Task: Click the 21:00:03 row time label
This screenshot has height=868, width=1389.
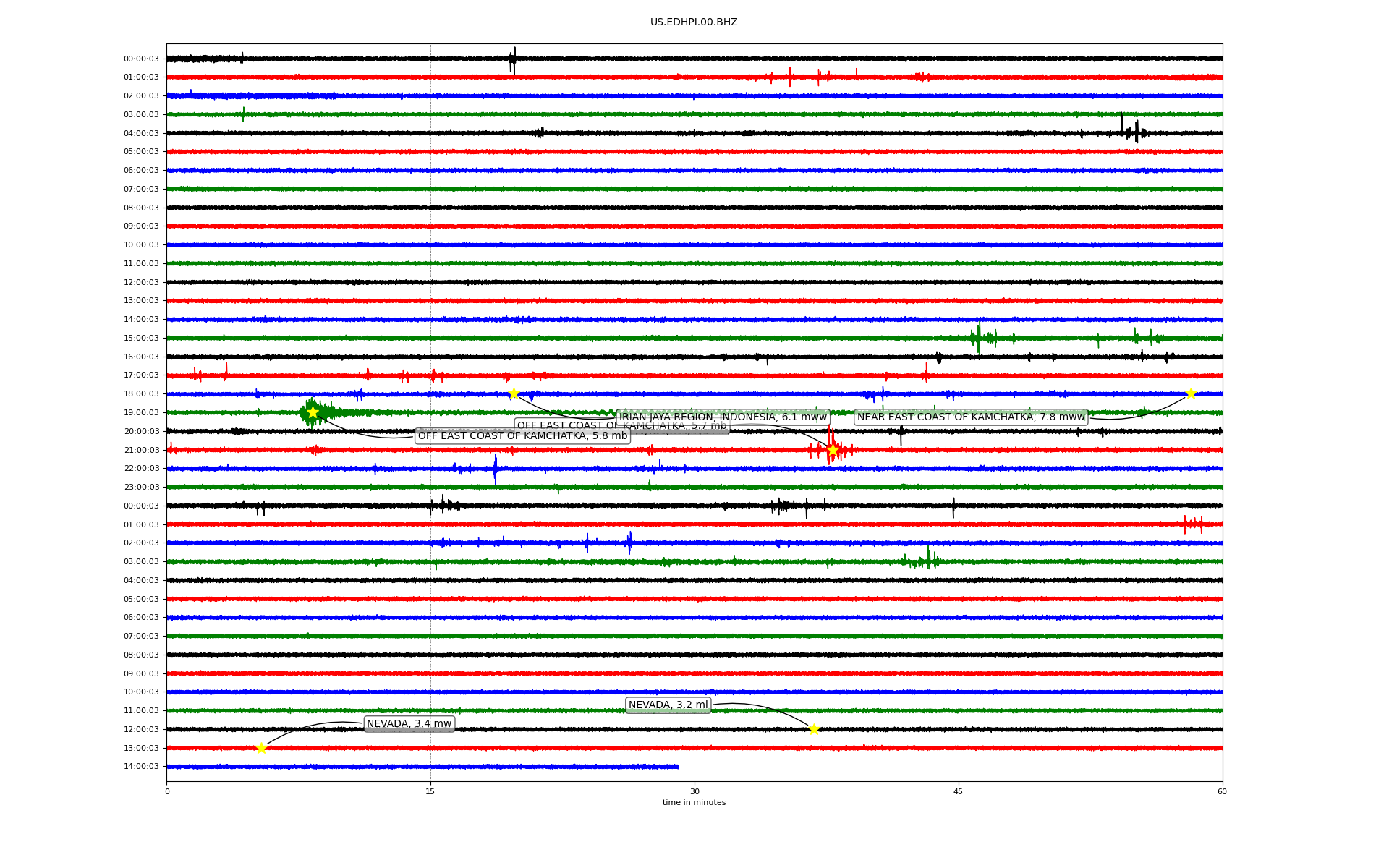Action: (141, 450)
